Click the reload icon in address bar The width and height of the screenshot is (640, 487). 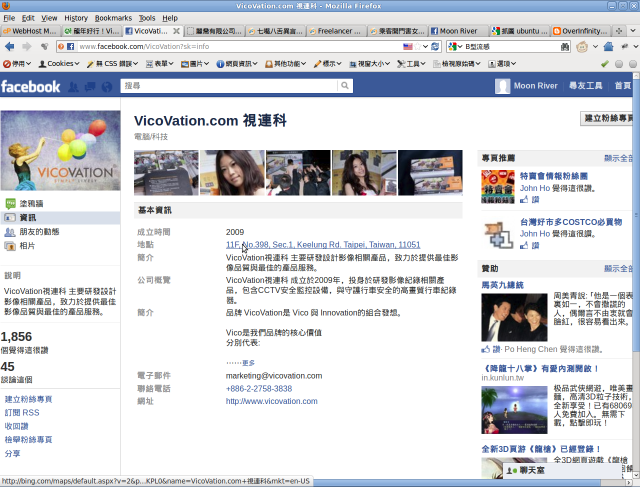[x=435, y=47]
